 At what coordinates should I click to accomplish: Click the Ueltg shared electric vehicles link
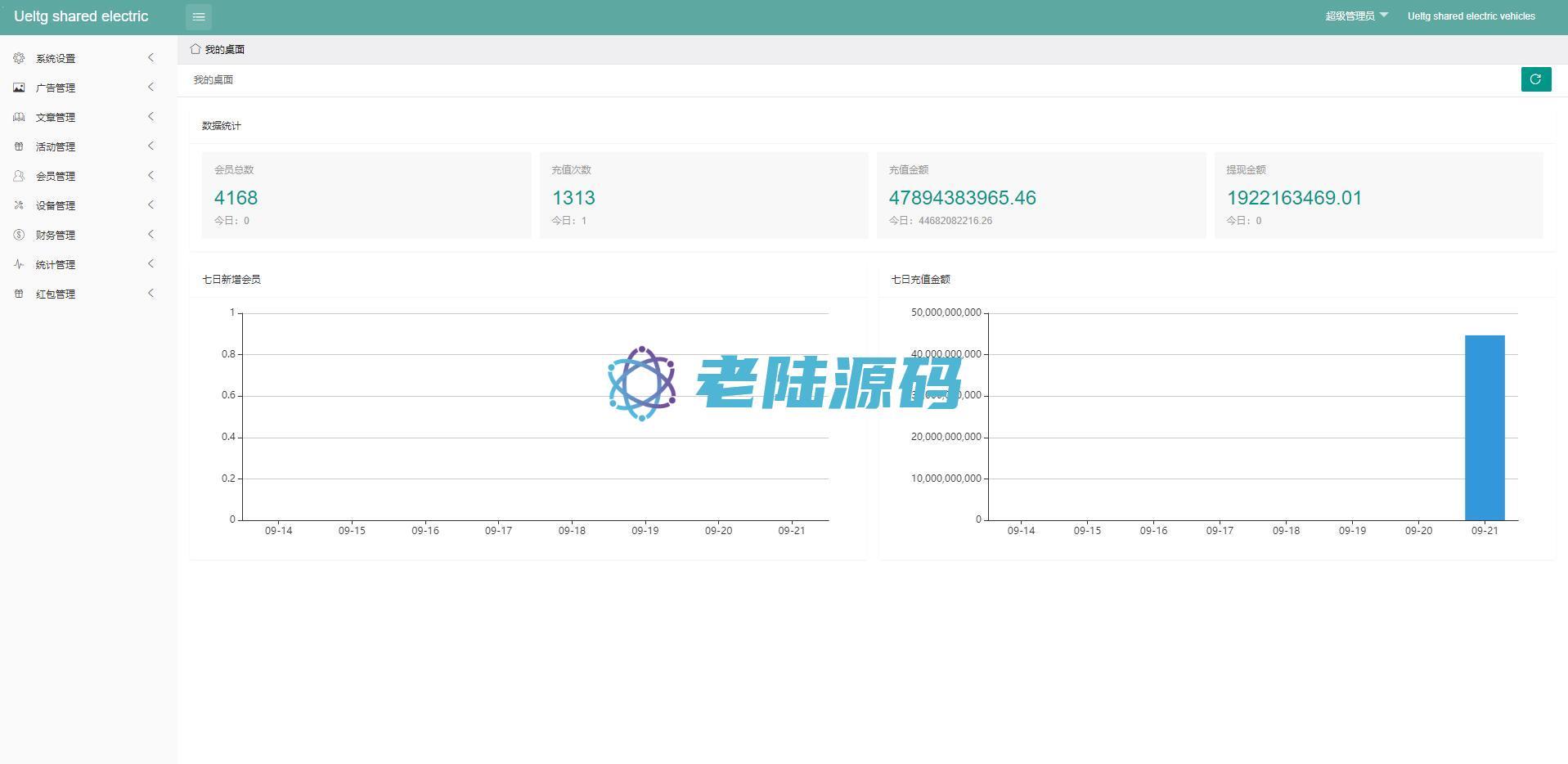coord(1471,16)
